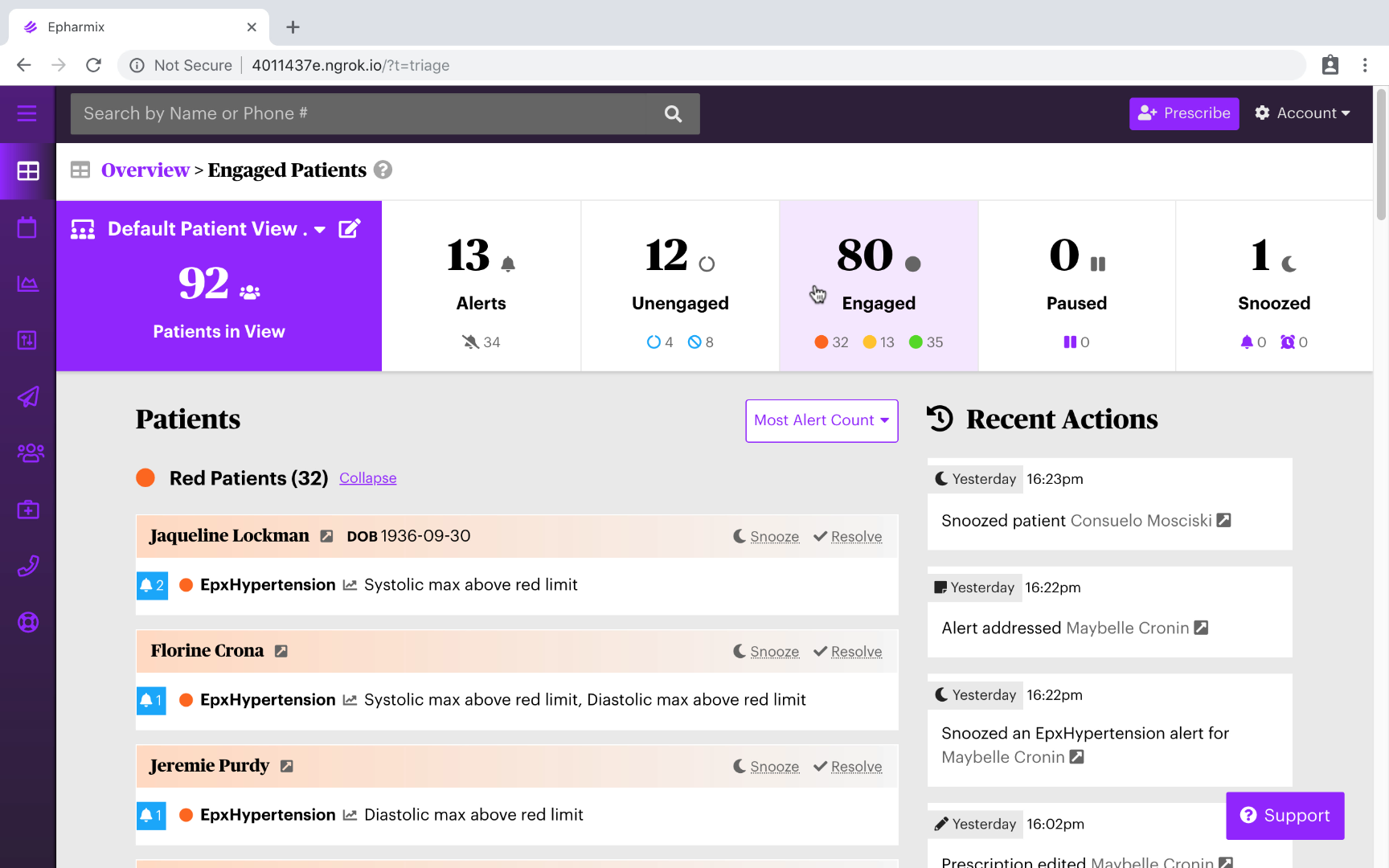Click the help question mark beside Engaged Patients
The width and height of the screenshot is (1389, 868).
point(383,170)
